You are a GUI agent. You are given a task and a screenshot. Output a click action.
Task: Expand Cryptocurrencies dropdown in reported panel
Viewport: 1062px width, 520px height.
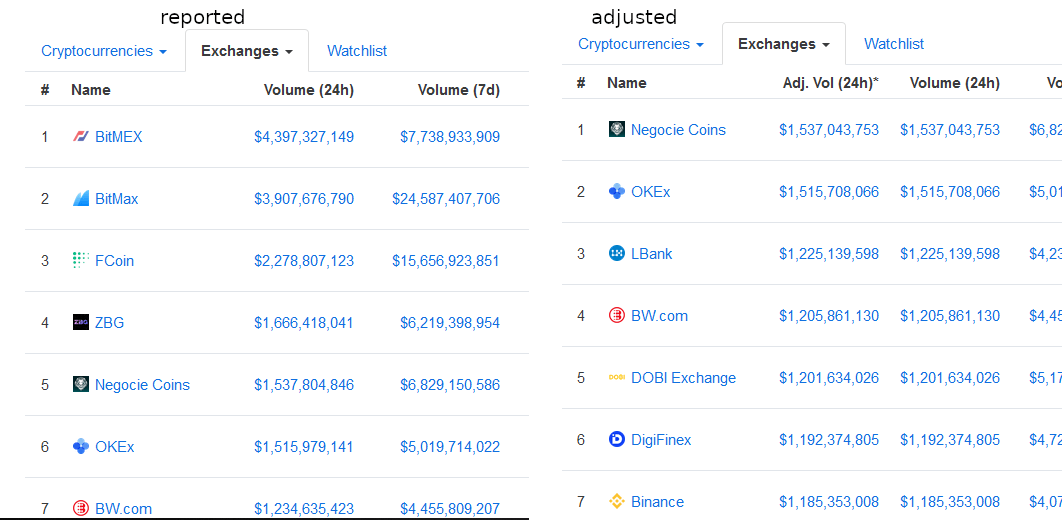(104, 51)
